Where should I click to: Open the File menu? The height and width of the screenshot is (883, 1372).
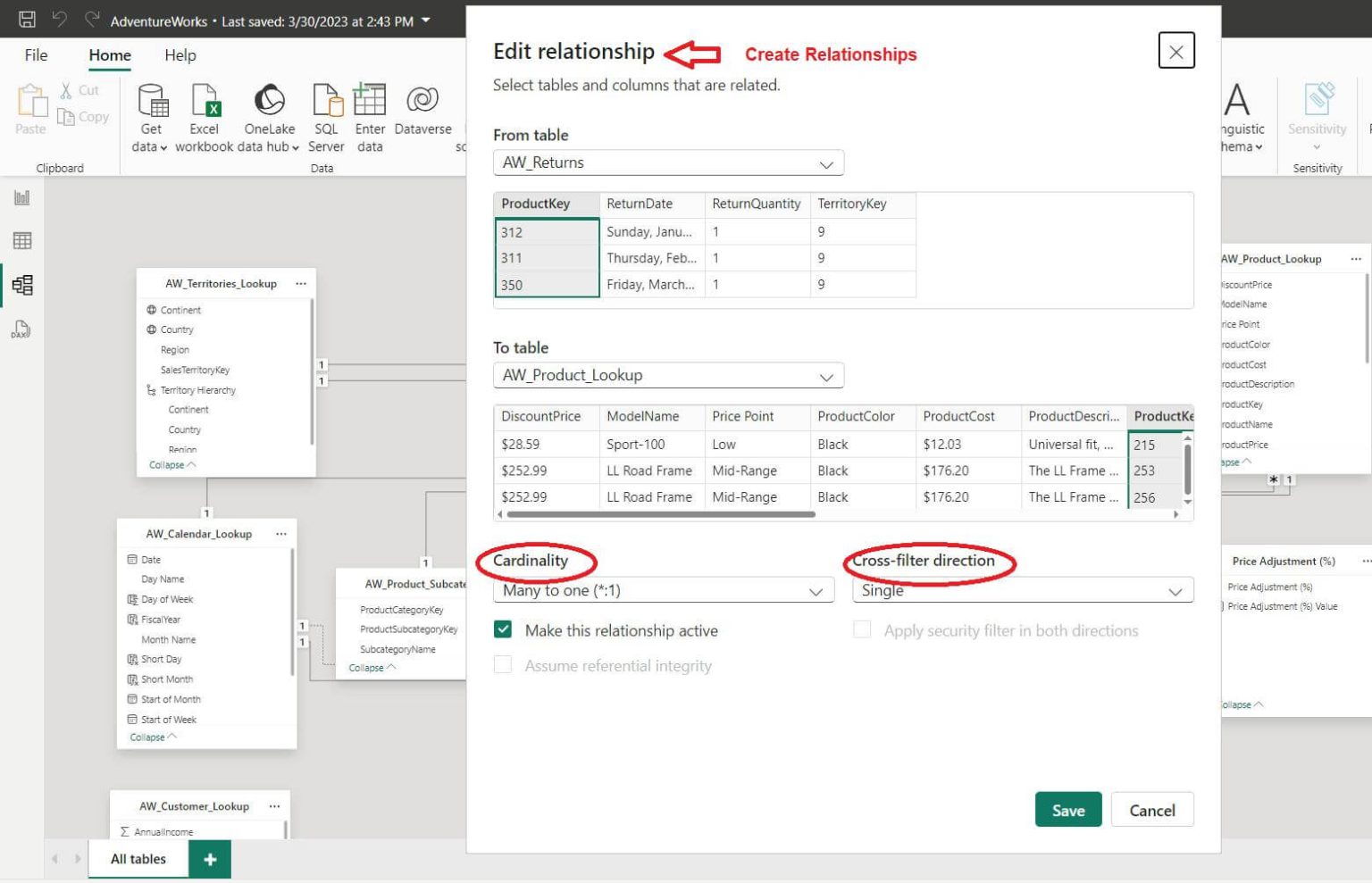click(36, 54)
